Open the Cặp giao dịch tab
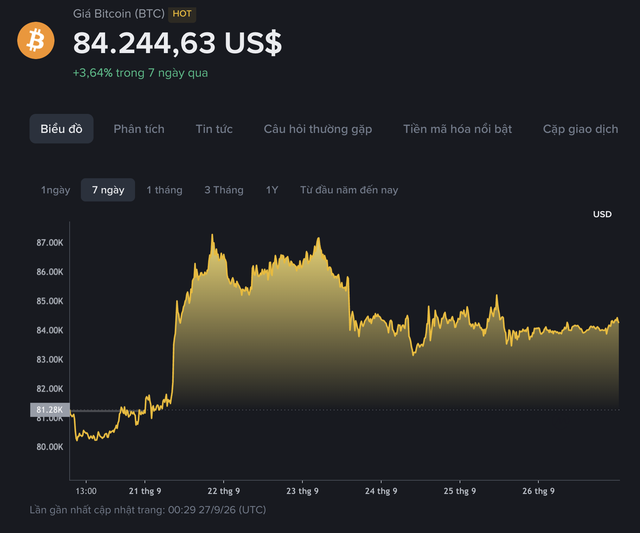This screenshot has width=640, height=533. click(580, 129)
